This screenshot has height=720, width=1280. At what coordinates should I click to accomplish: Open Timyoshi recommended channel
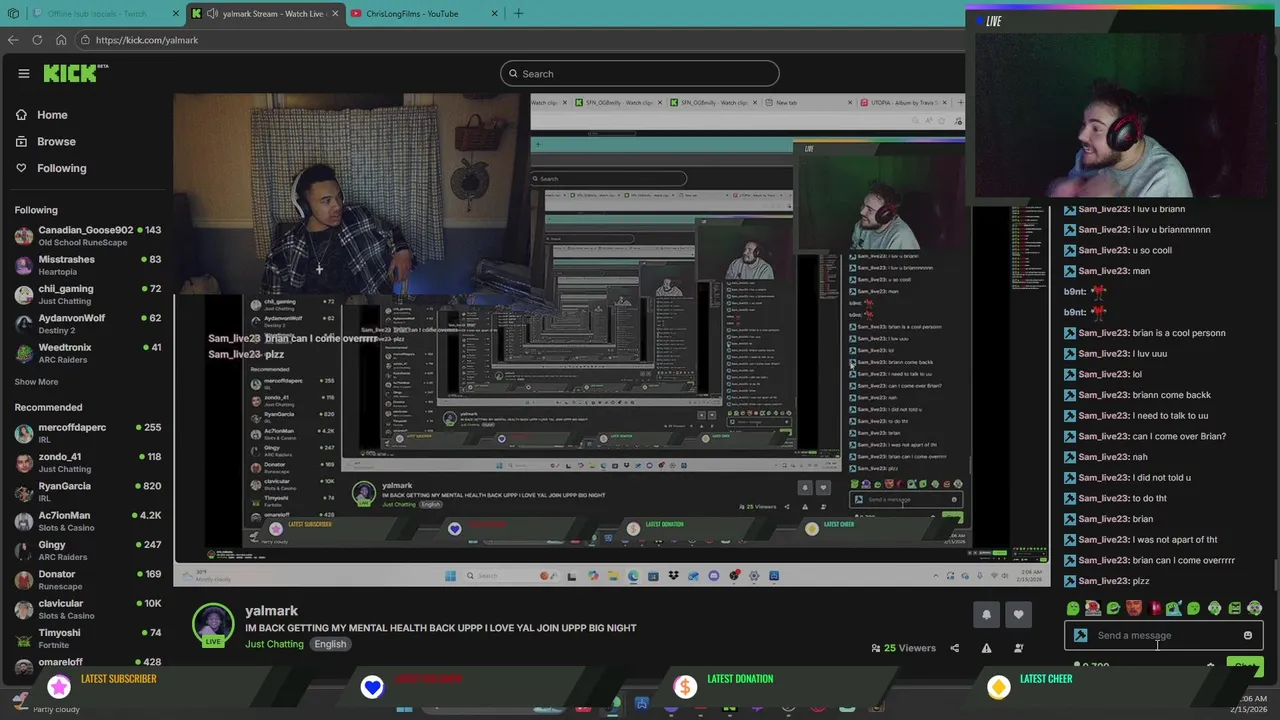pyautogui.click(x=88, y=638)
